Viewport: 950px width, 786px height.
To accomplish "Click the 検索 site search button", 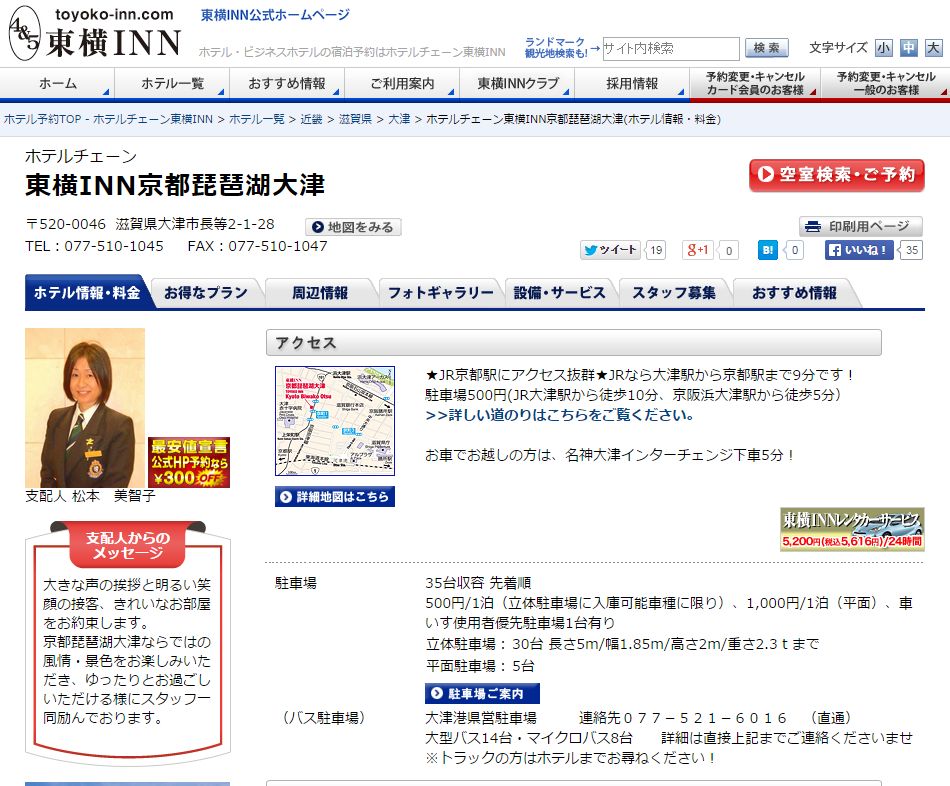I will tap(766, 48).
